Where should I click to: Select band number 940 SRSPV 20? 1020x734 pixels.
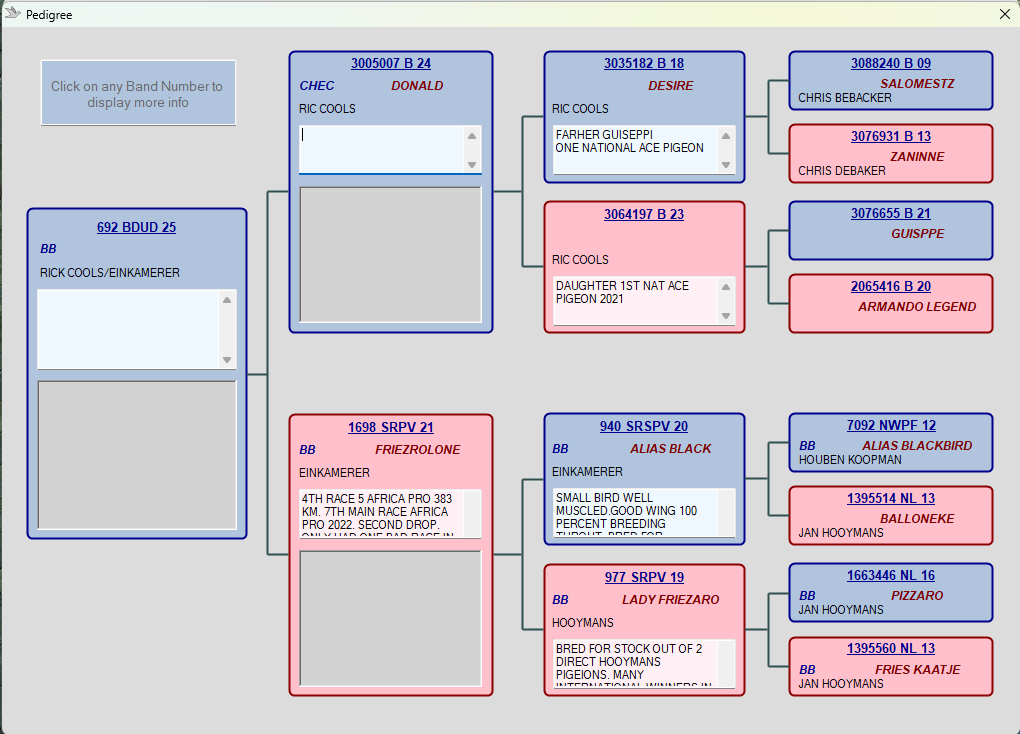[x=643, y=426]
